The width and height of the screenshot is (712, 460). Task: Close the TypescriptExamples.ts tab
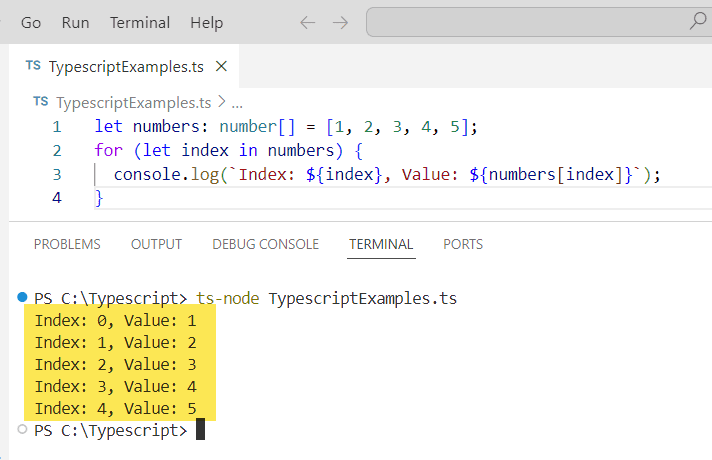click(x=221, y=66)
